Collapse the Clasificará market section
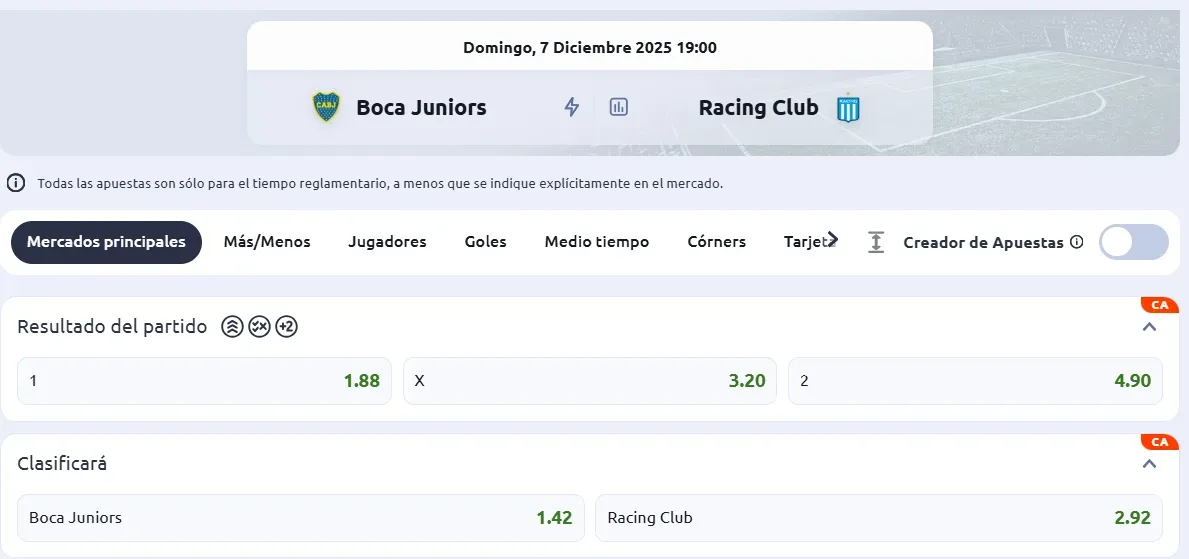Screen dimensions: 1189x559 tap(1149, 464)
